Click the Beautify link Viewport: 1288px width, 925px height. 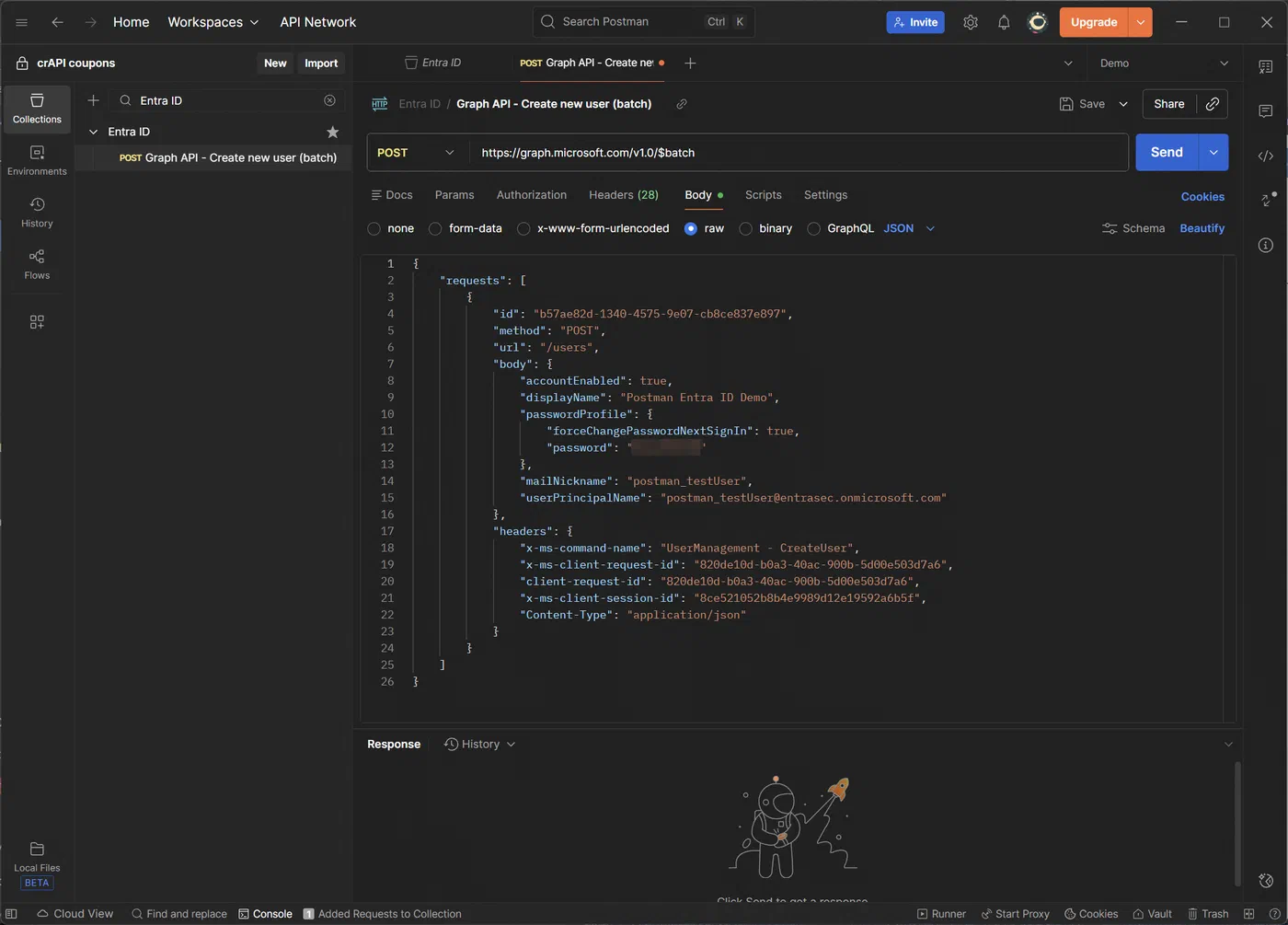click(1202, 228)
